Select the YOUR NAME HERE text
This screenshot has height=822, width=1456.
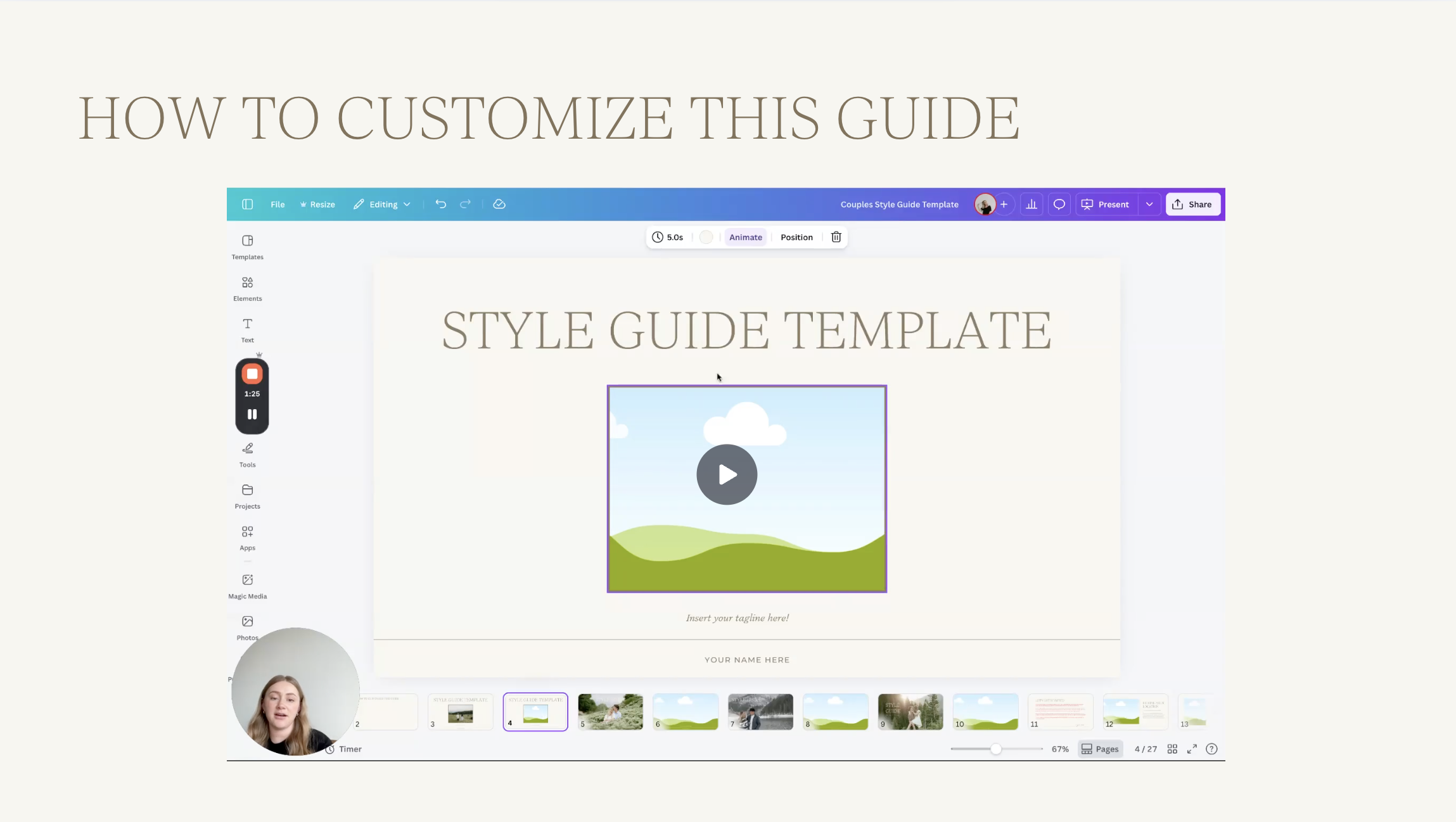click(x=747, y=660)
